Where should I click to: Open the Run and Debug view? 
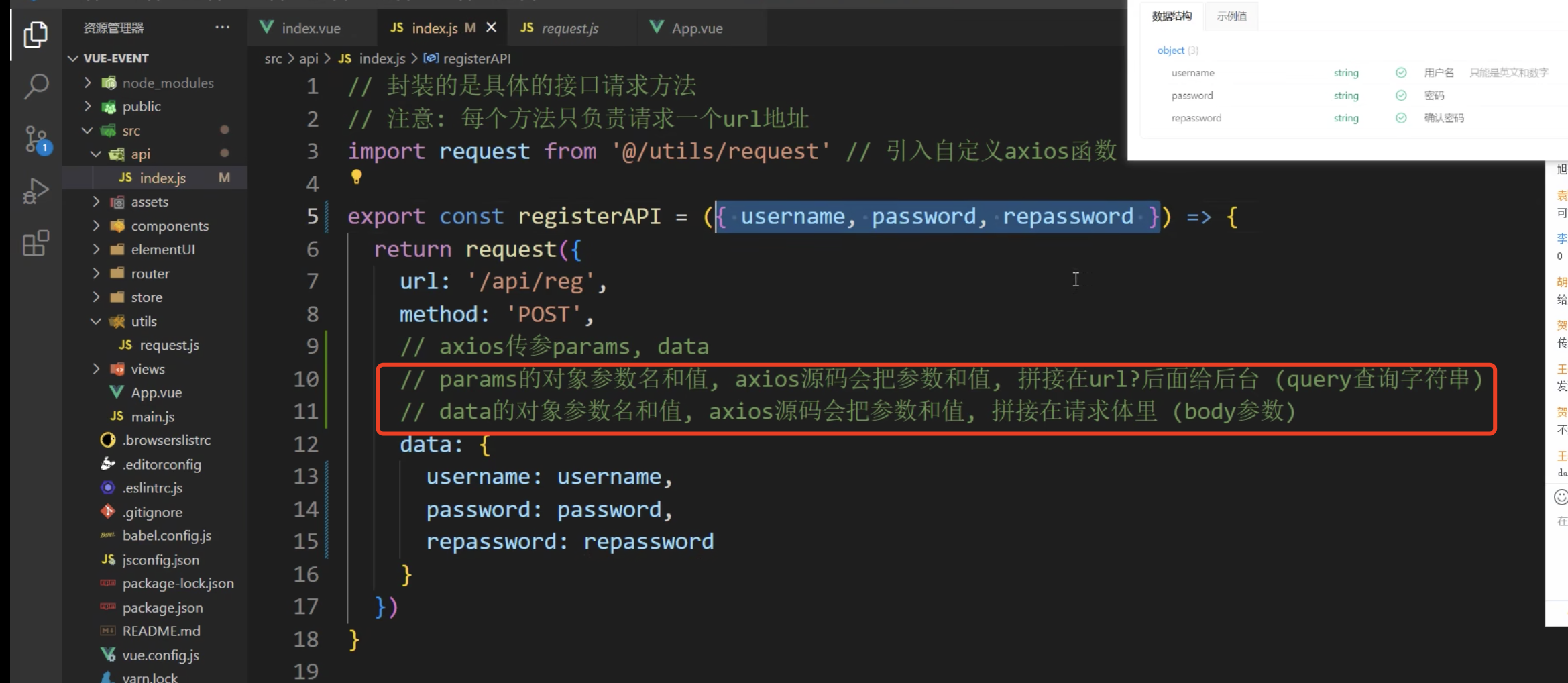(36, 191)
